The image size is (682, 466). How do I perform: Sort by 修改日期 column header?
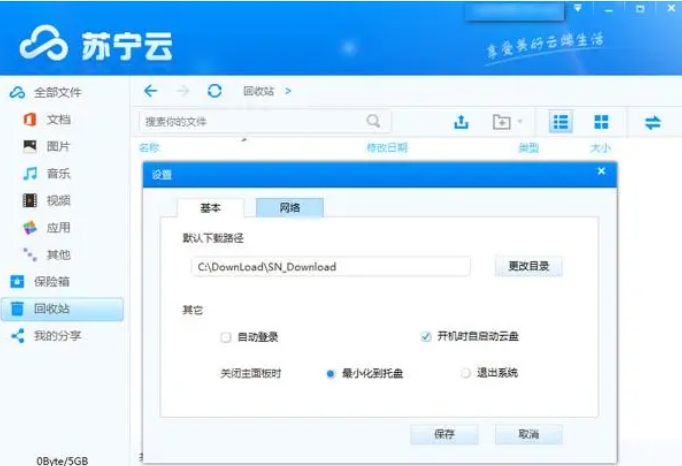tap(387, 148)
